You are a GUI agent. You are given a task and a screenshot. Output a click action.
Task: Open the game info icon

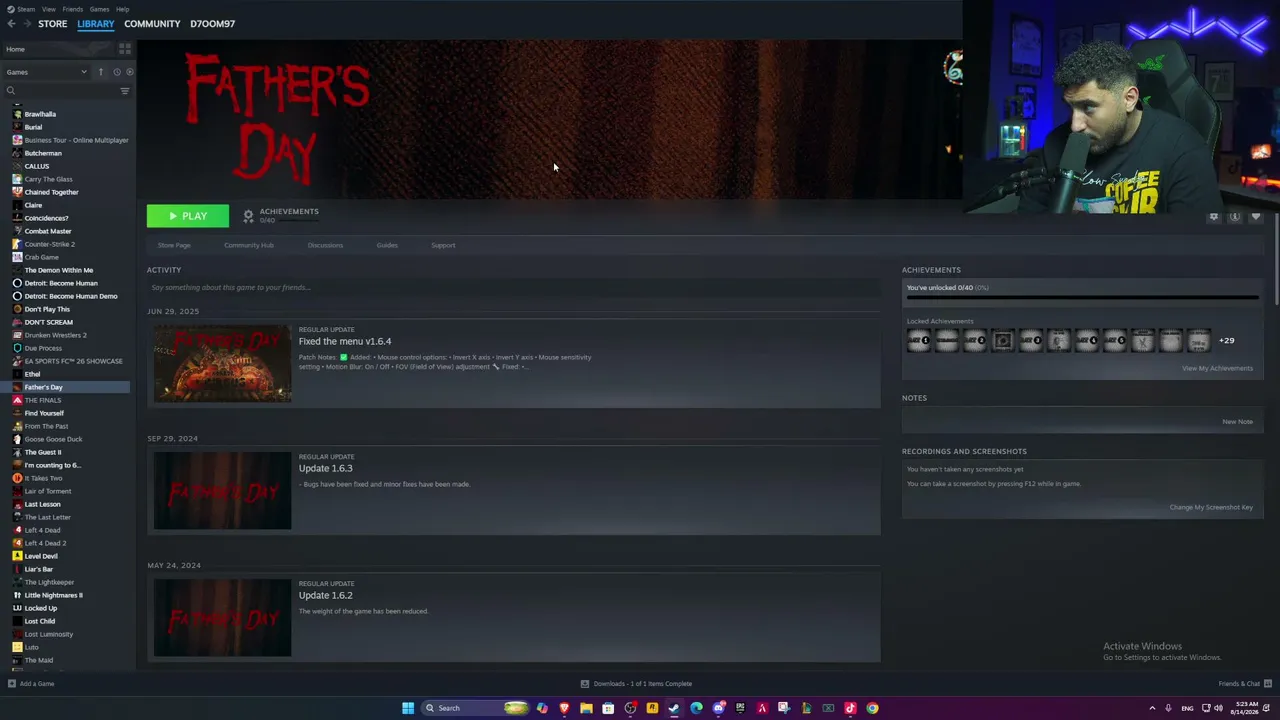pos(1235,217)
